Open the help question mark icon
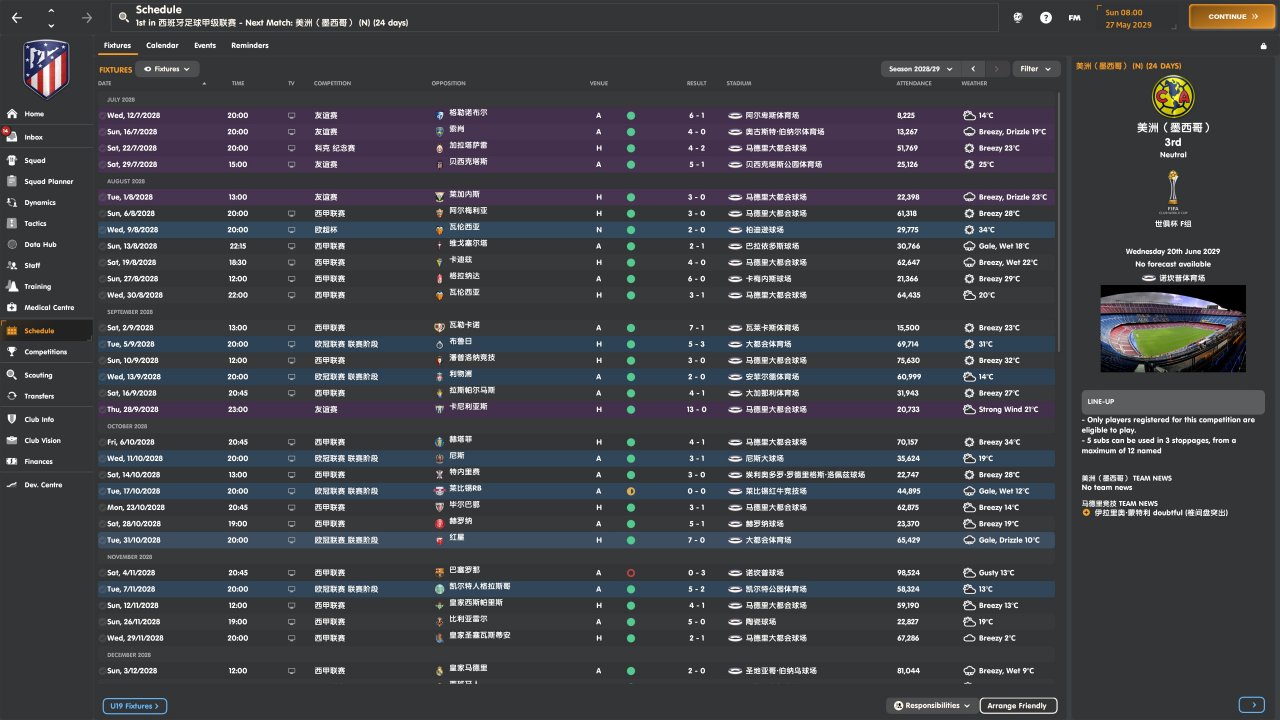 (x=1046, y=17)
